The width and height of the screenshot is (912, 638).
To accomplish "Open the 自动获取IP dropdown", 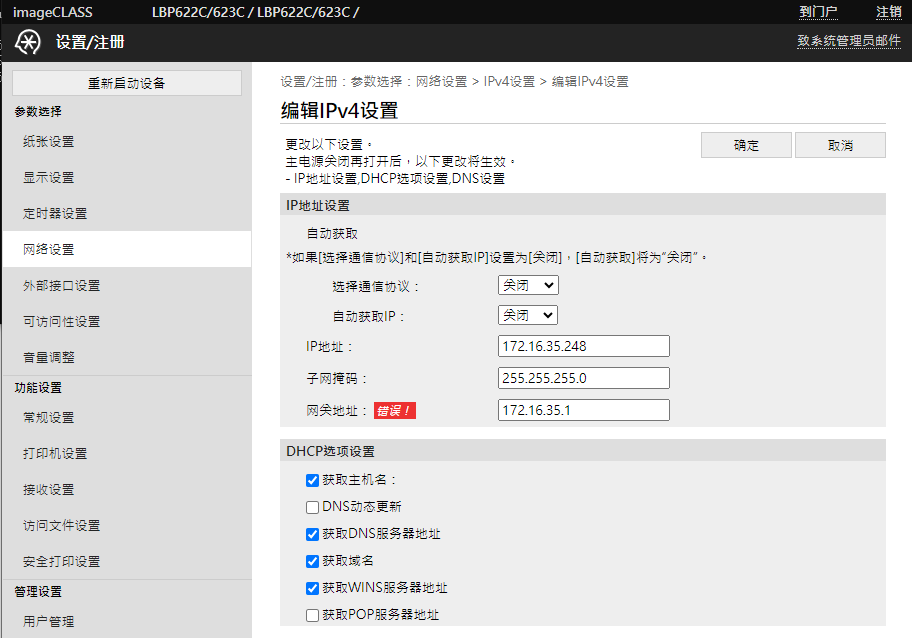I will 528,315.
